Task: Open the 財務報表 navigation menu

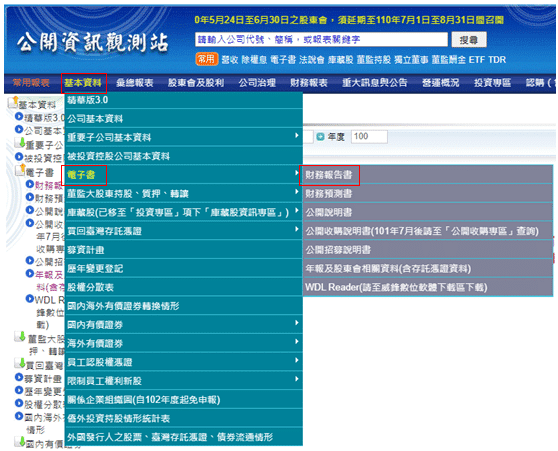Action: tap(309, 83)
